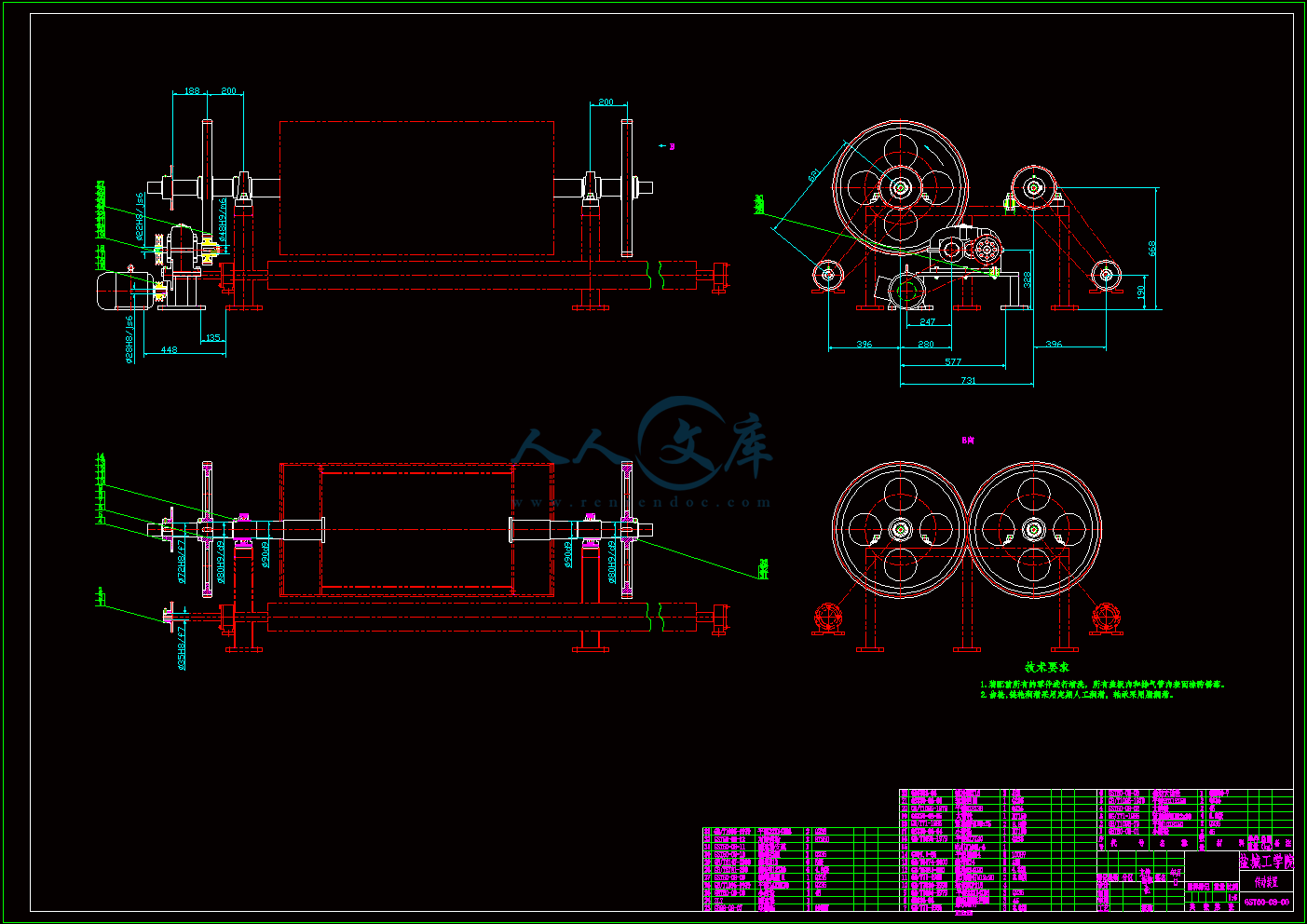The width and height of the screenshot is (1307, 924).
Task: Pick the 577 horizontal dimension
Action: pos(953,362)
